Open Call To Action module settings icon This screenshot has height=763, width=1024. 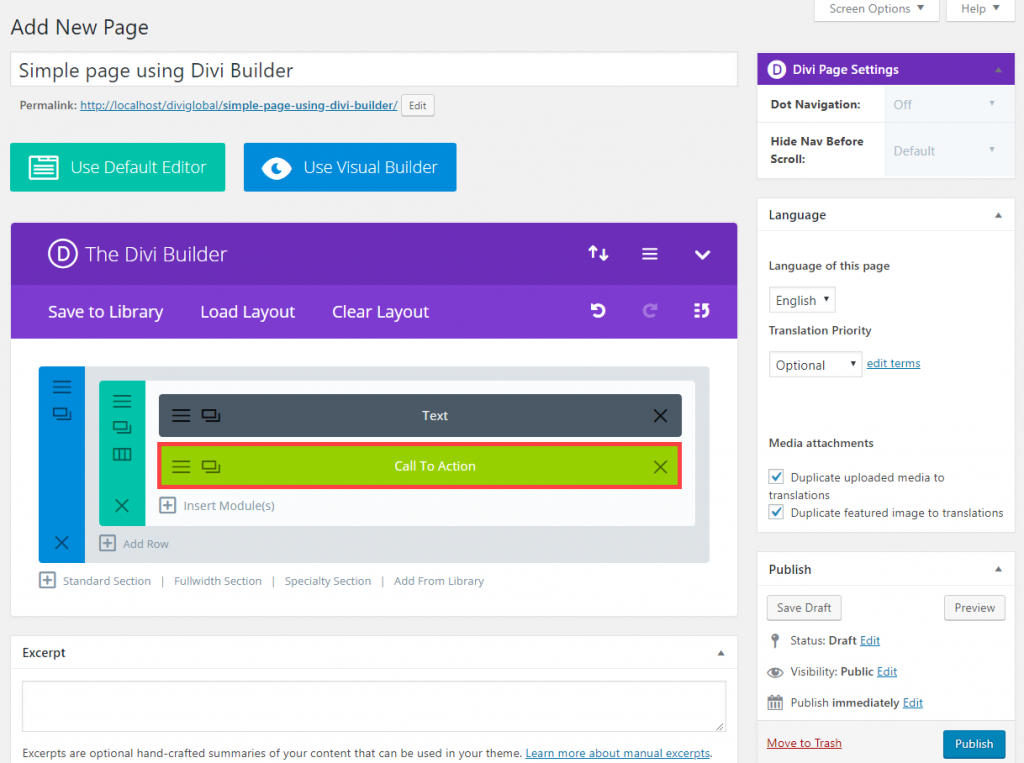[x=181, y=466]
